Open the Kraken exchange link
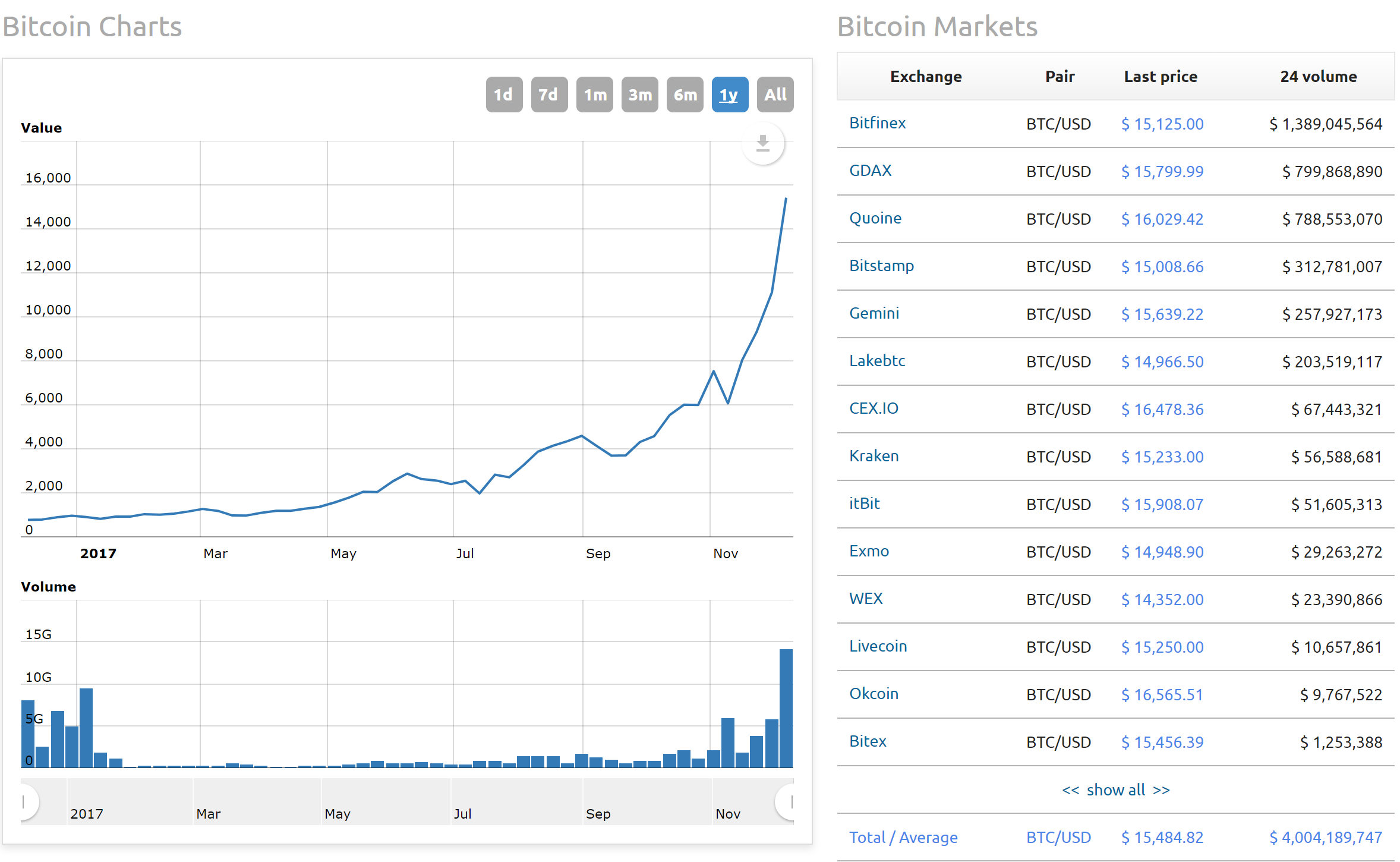The height and width of the screenshot is (862, 1400). click(874, 456)
